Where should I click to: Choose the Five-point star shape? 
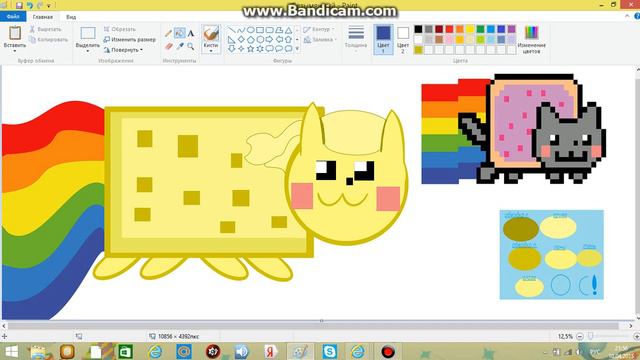point(250,49)
